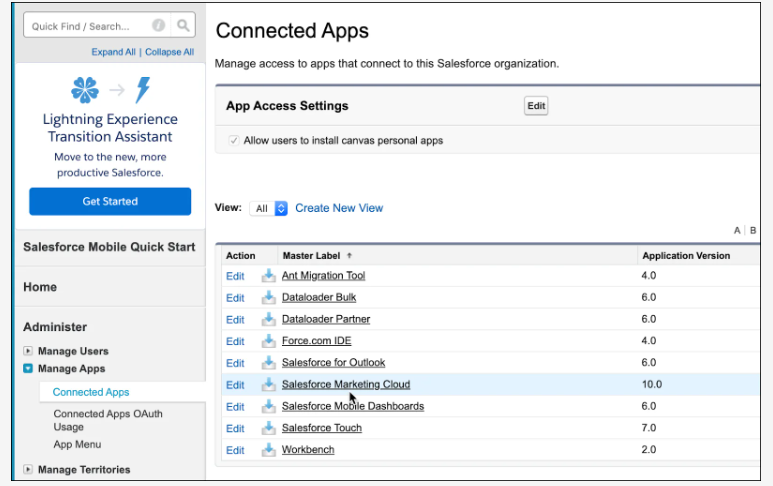Click Edit for Salesforce Touch
This screenshot has width=773, height=486.
click(x=235, y=428)
